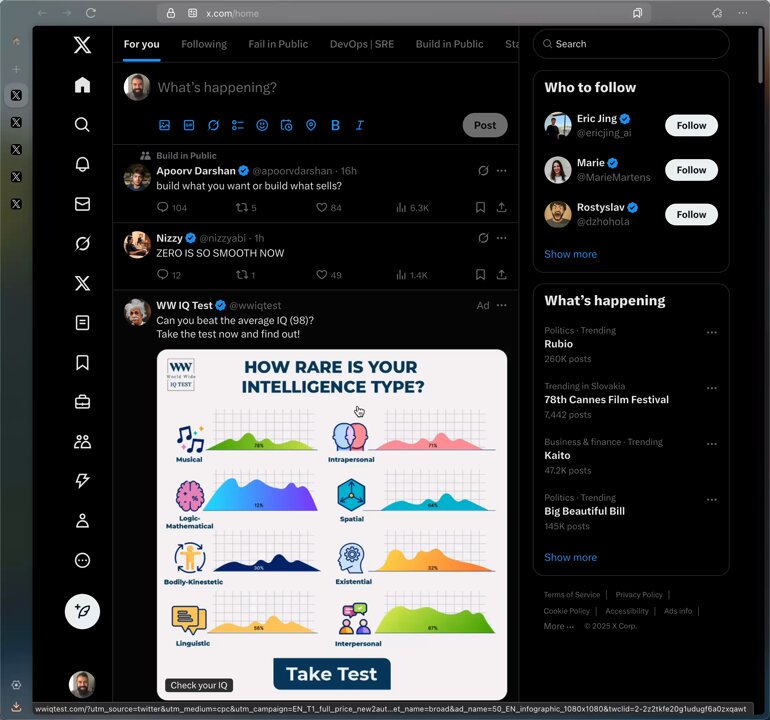Reply to Nizzy's post
This screenshot has width=770, height=720.
coord(163,275)
